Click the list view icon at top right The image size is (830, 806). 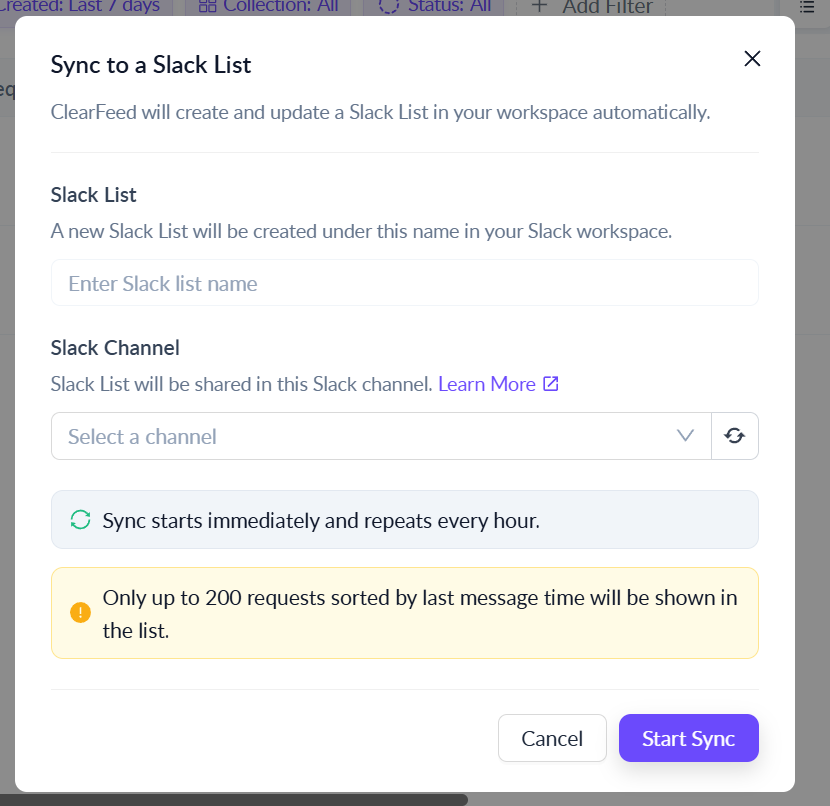point(807,7)
